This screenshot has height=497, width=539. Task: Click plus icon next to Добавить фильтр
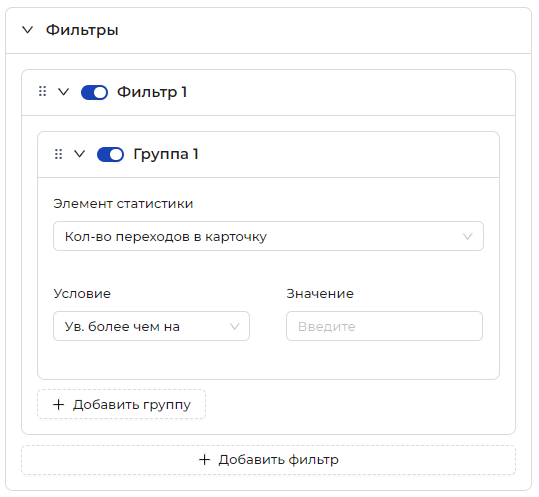click(x=205, y=460)
